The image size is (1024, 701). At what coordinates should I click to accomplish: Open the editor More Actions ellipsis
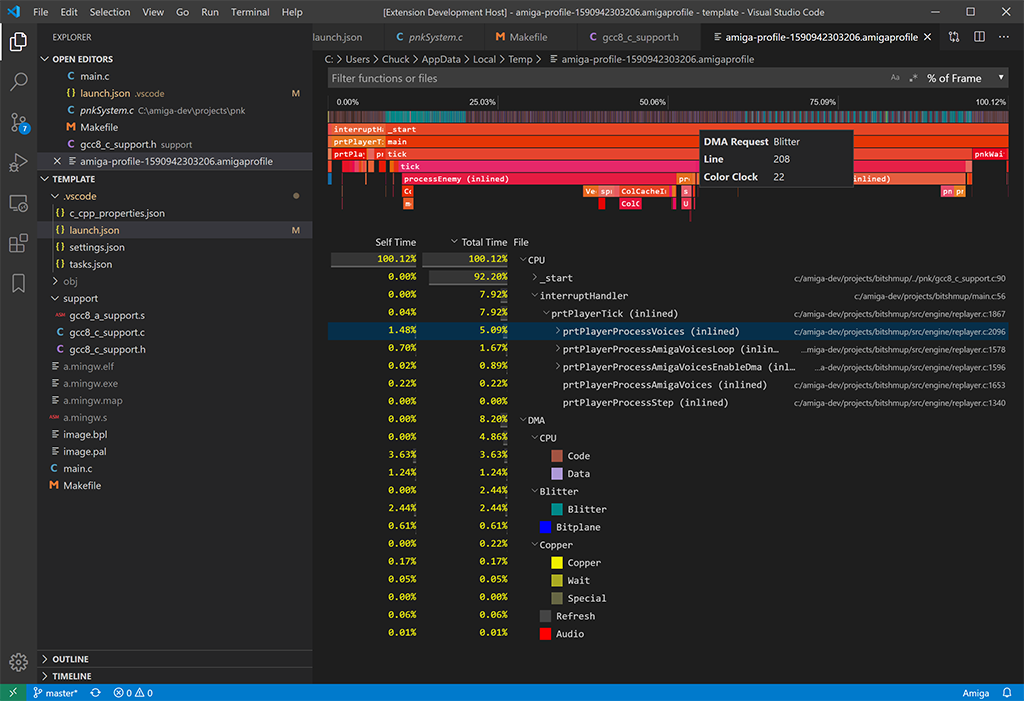pos(1004,37)
